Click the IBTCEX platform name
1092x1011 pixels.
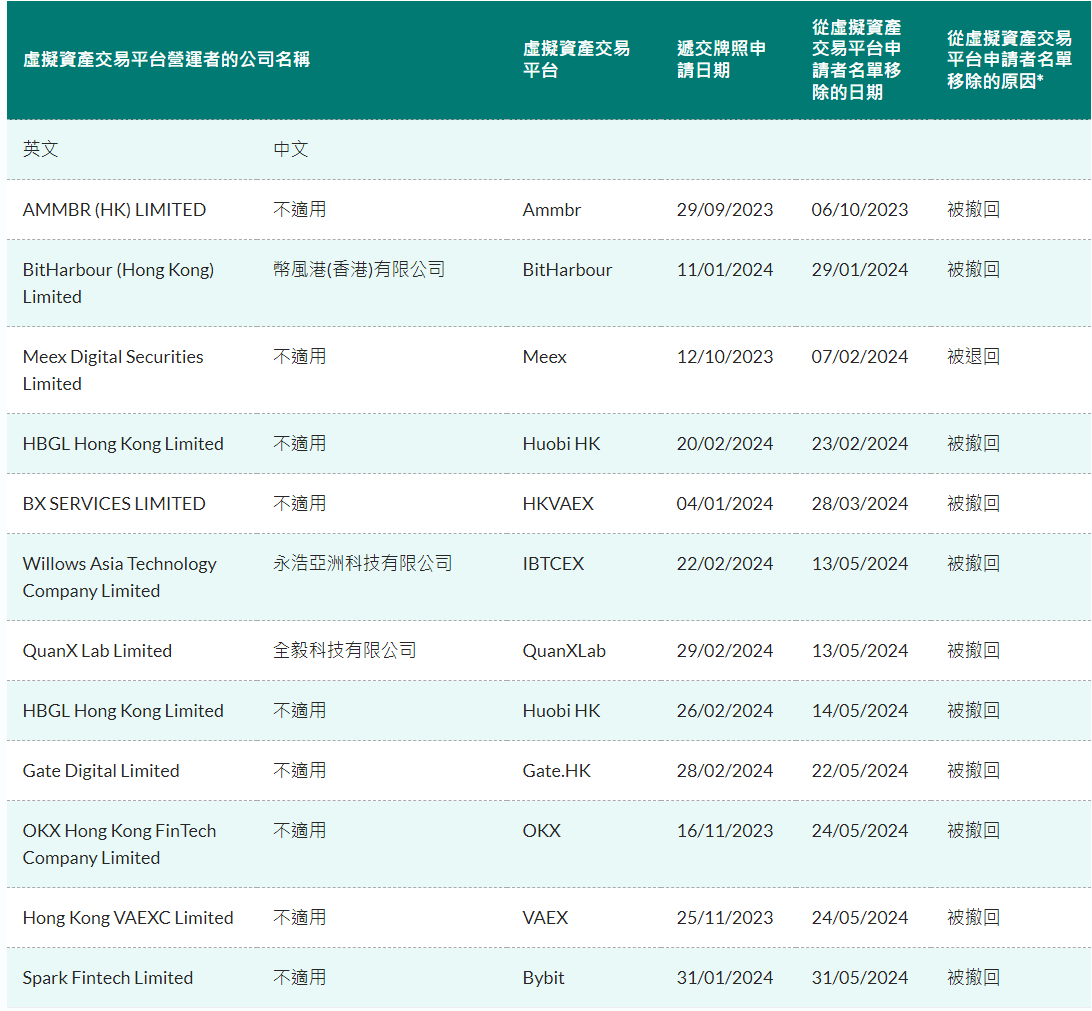click(553, 564)
